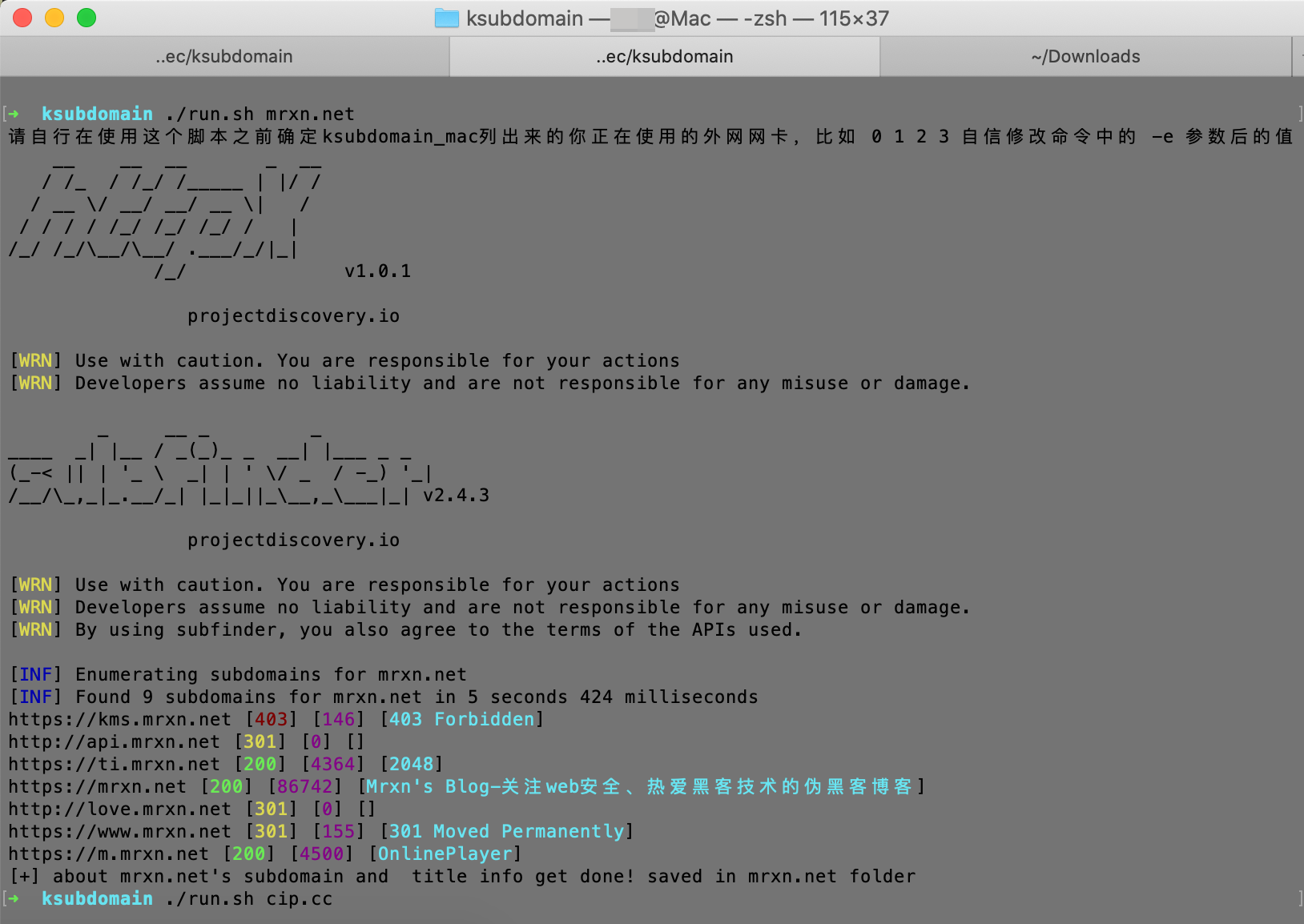Click the folder proxy icon in the title bar
This screenshot has width=1304, height=924.
pos(446,18)
